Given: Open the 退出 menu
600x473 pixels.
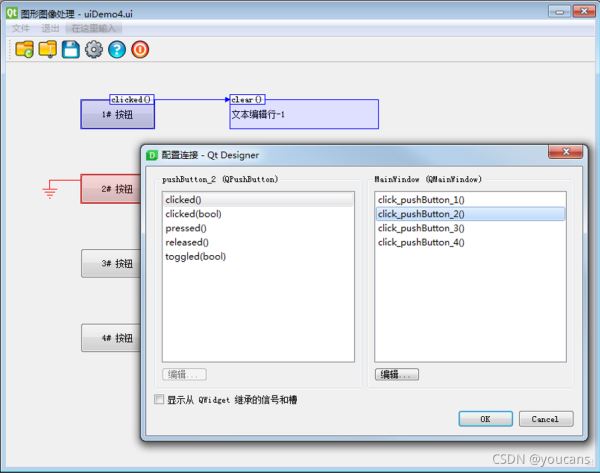Looking at the screenshot, I should coord(50,28).
